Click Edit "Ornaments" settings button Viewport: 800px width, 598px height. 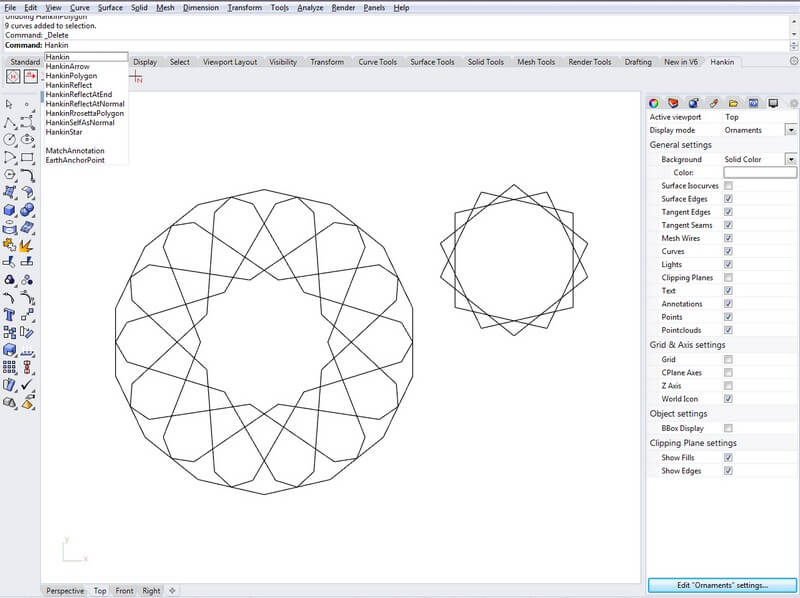tap(722, 585)
